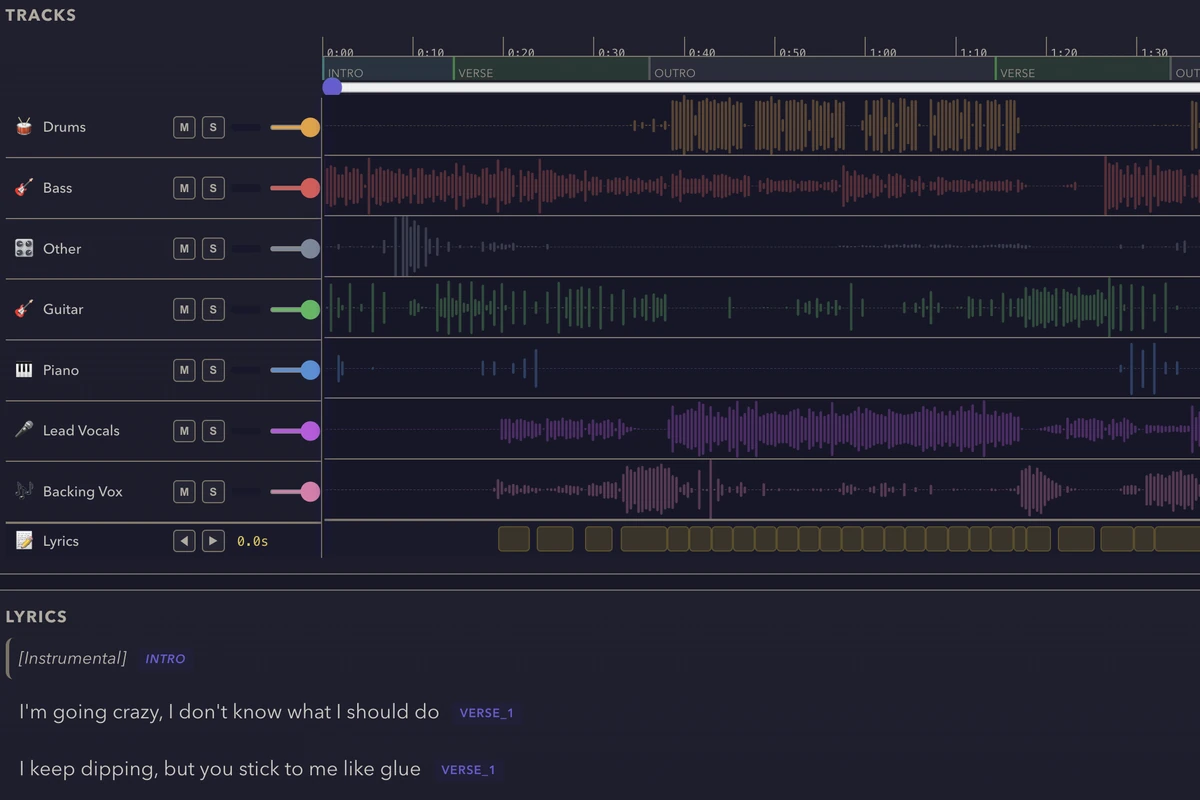This screenshot has width=1200, height=800.
Task: Click the "Backing Vox" track name
Action: (x=83, y=491)
